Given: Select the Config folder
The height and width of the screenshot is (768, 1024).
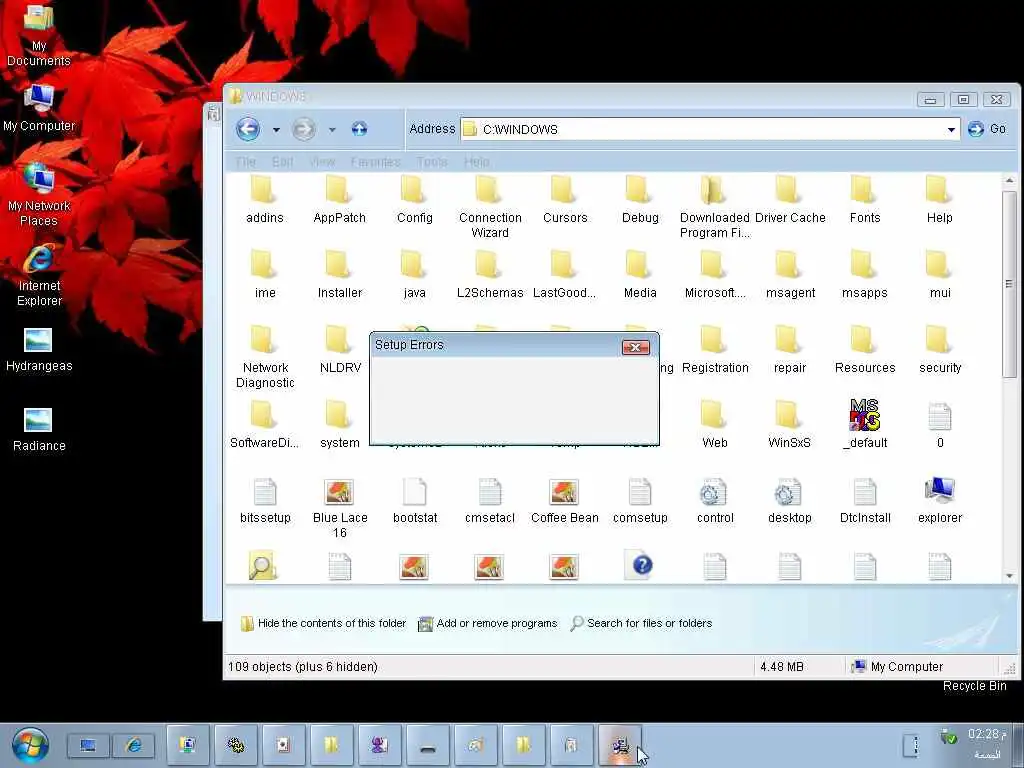Looking at the screenshot, I should pyautogui.click(x=415, y=200).
